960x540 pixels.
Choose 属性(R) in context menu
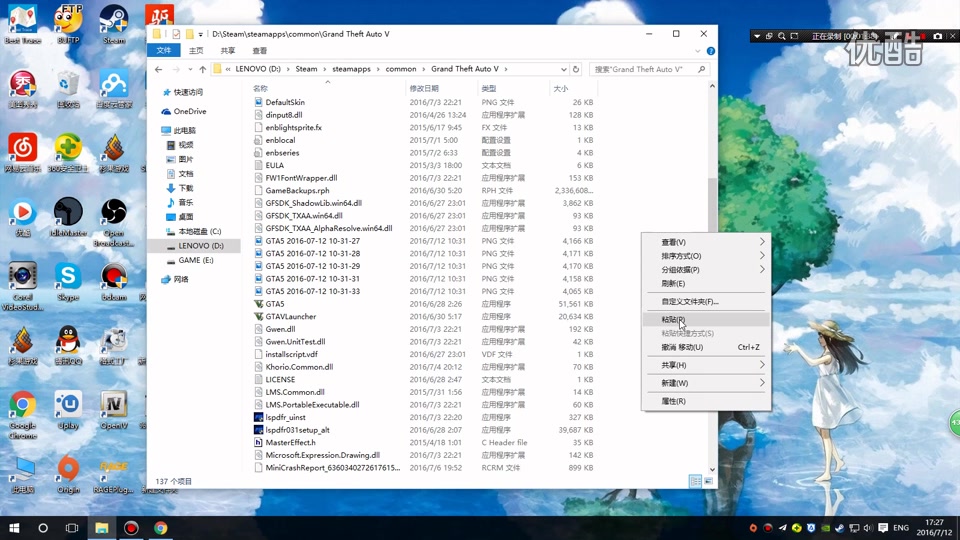coord(706,401)
